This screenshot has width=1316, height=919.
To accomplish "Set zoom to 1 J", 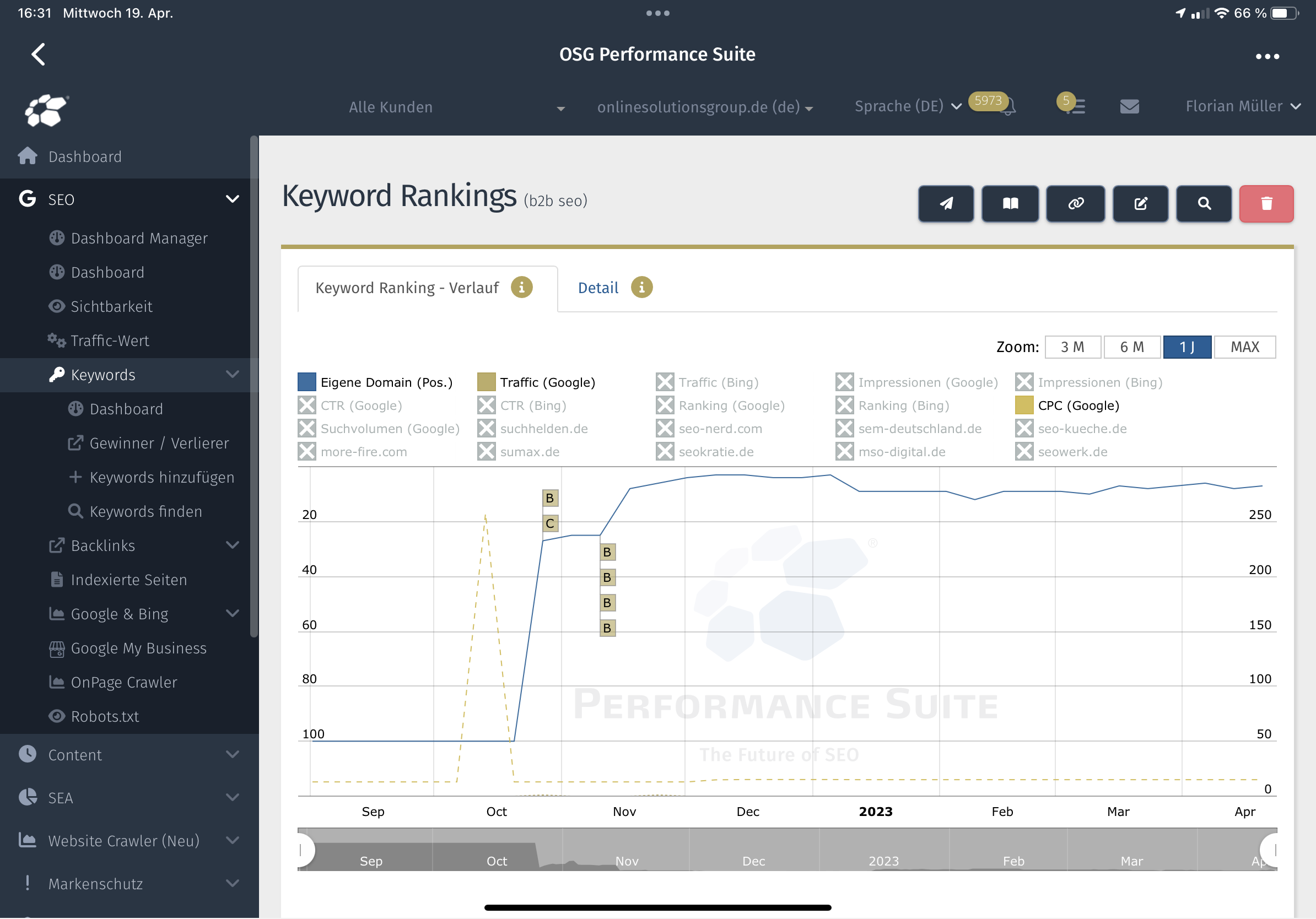I will (x=1187, y=347).
